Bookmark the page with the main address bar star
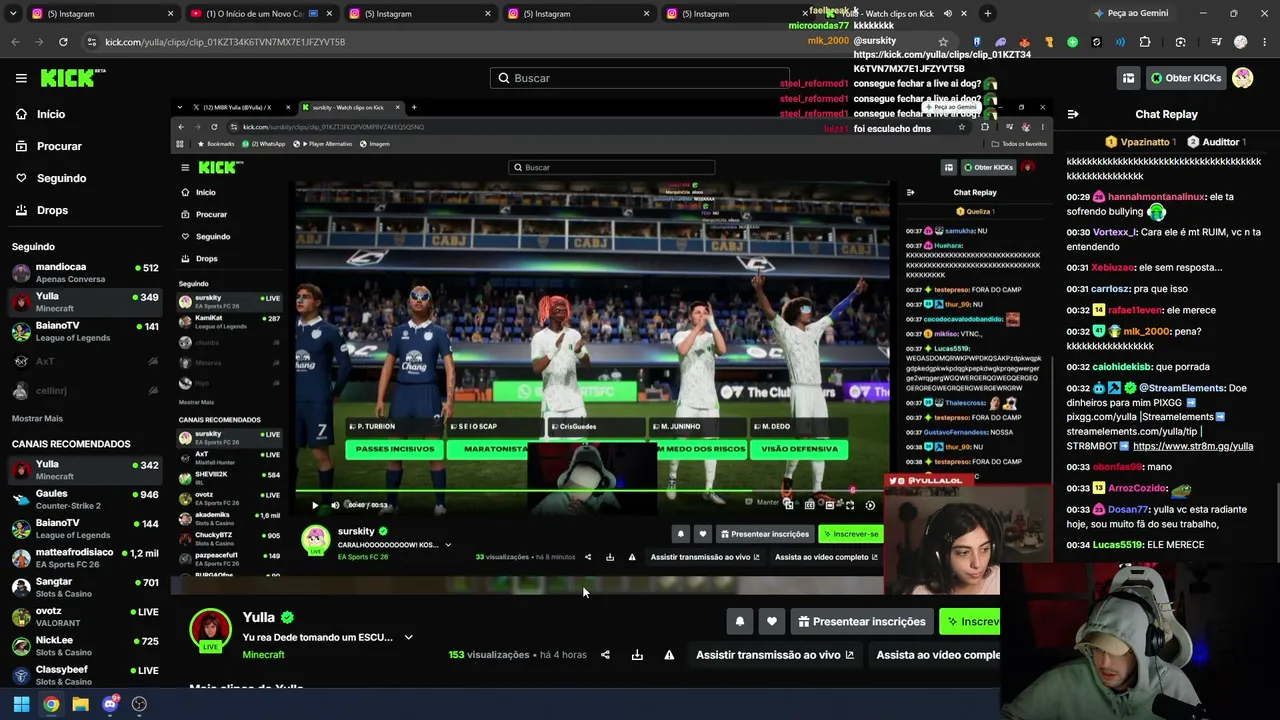The image size is (1280, 720). tap(943, 42)
